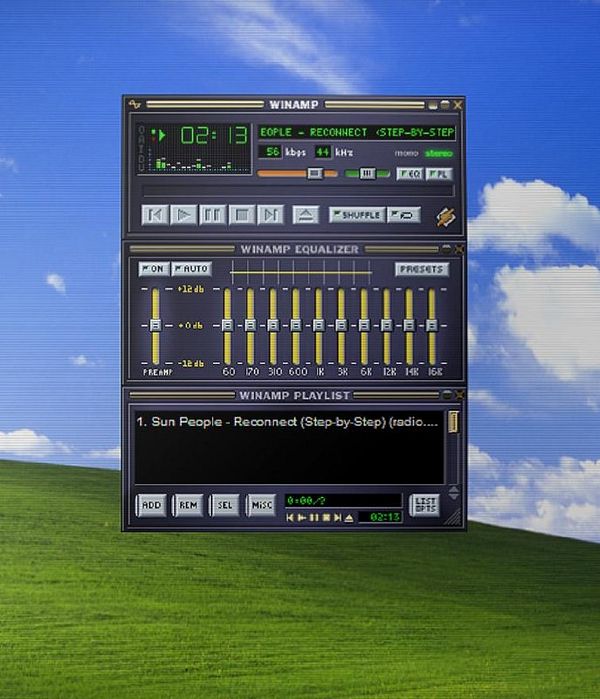Click the playlist scrollbar handle
600x699 pixels.
453,422
